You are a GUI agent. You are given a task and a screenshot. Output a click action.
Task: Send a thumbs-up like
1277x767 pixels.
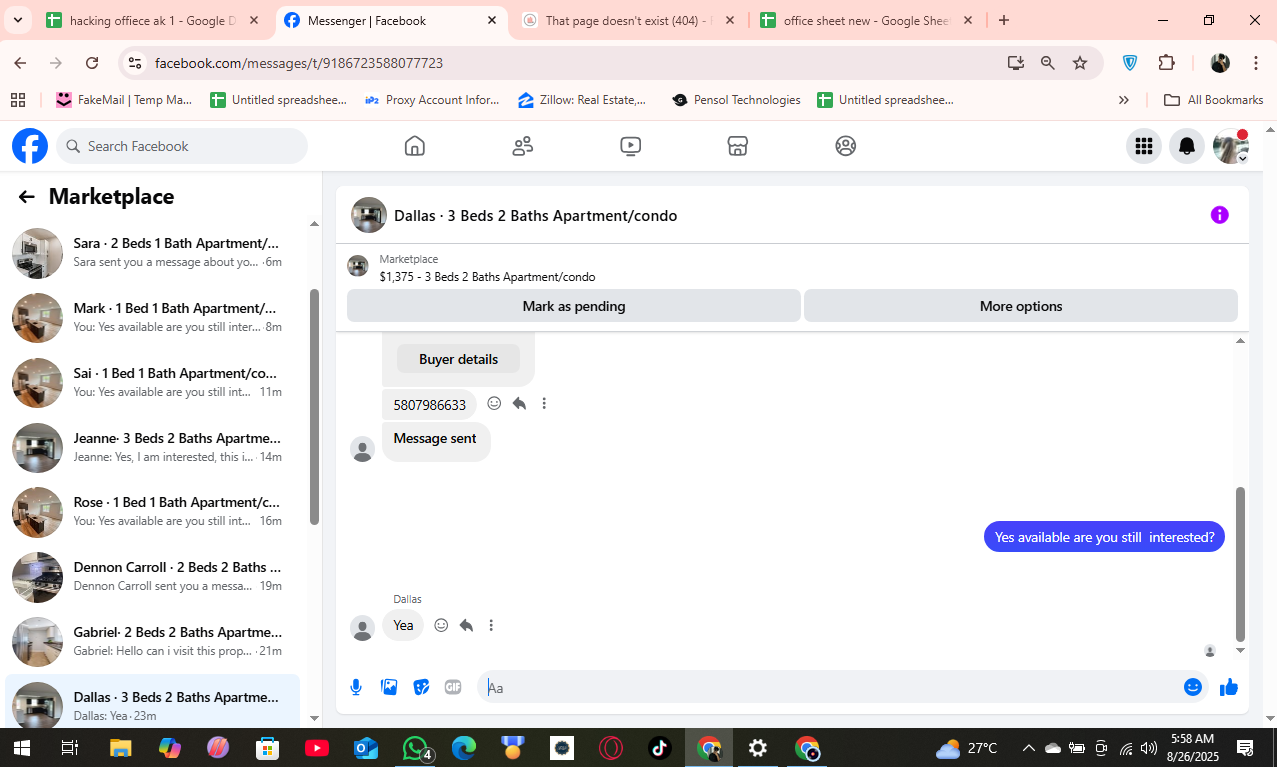pos(1229,687)
